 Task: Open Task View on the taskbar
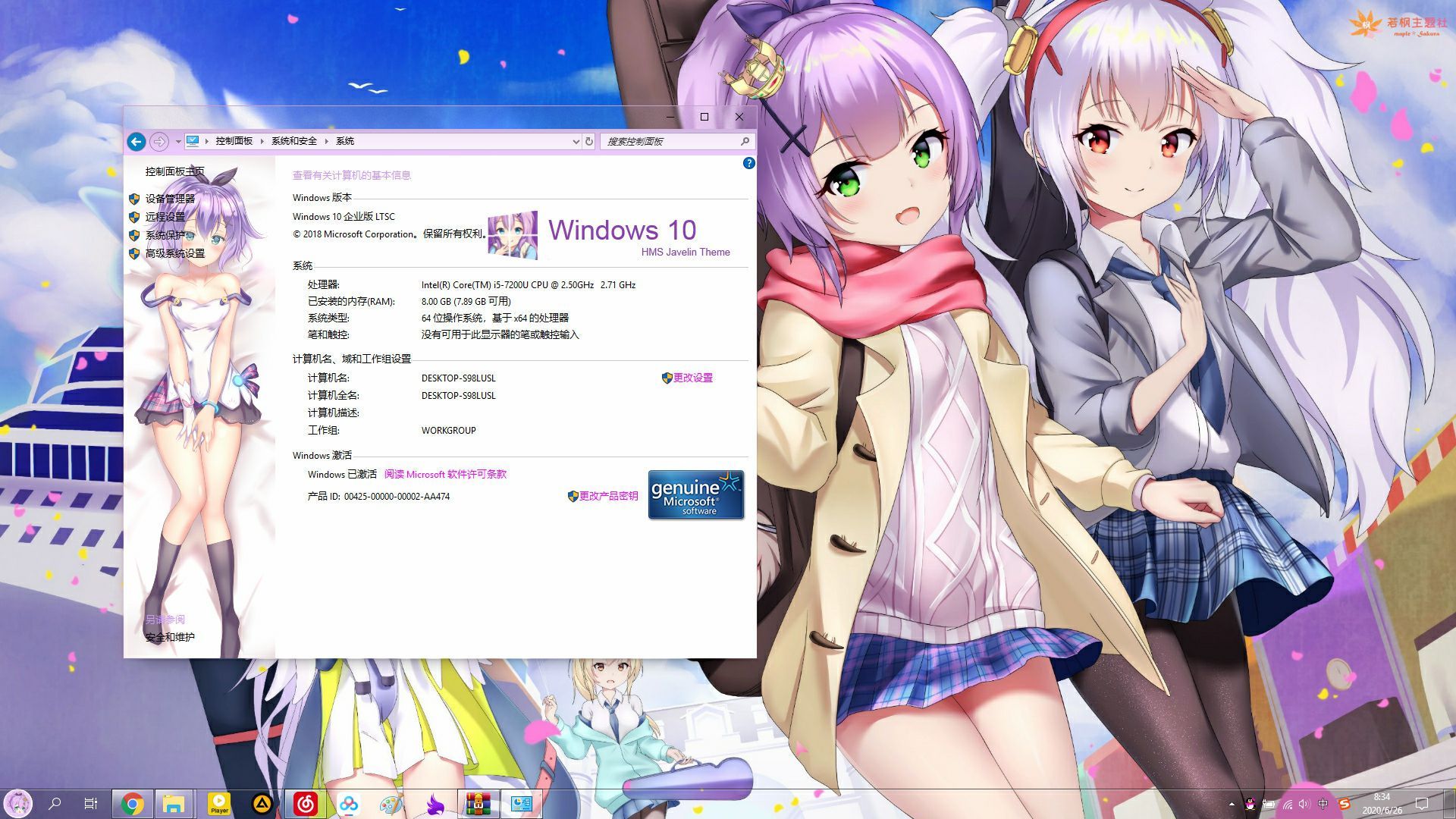(90, 803)
